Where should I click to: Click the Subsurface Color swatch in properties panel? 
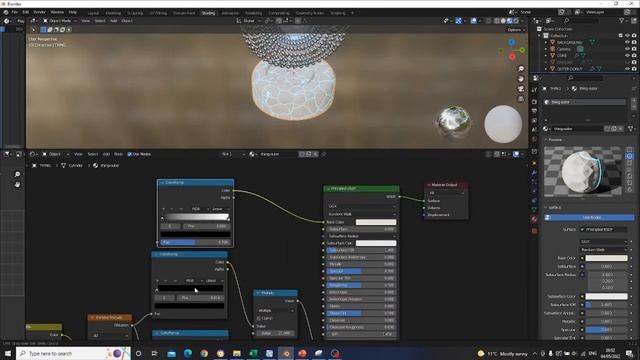click(607, 296)
